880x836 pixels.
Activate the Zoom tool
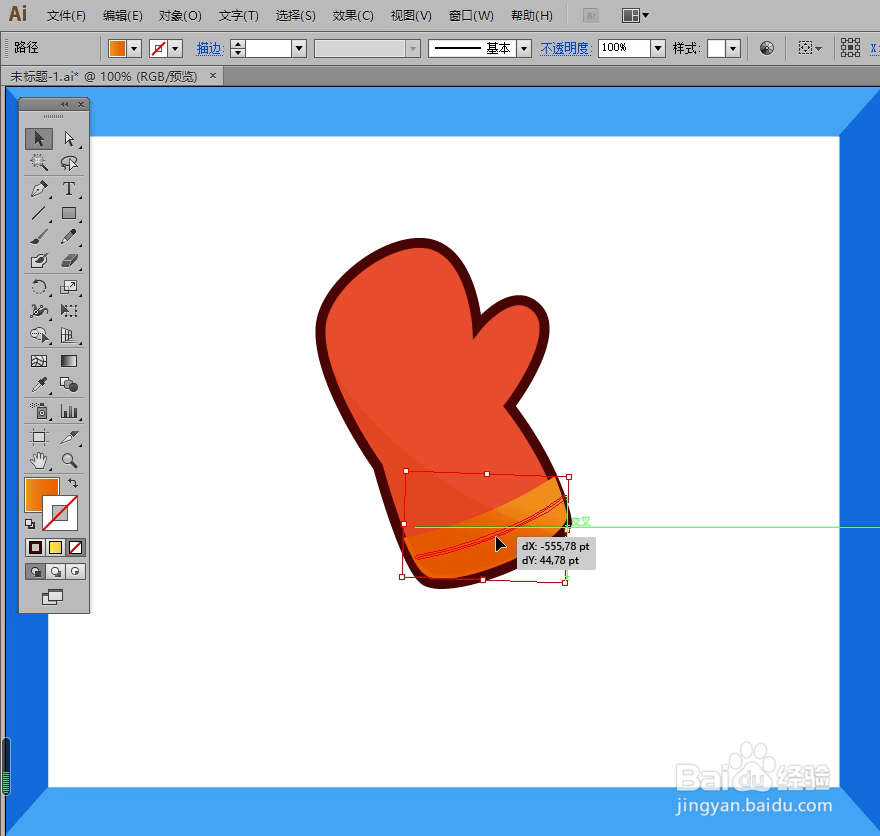[69, 461]
